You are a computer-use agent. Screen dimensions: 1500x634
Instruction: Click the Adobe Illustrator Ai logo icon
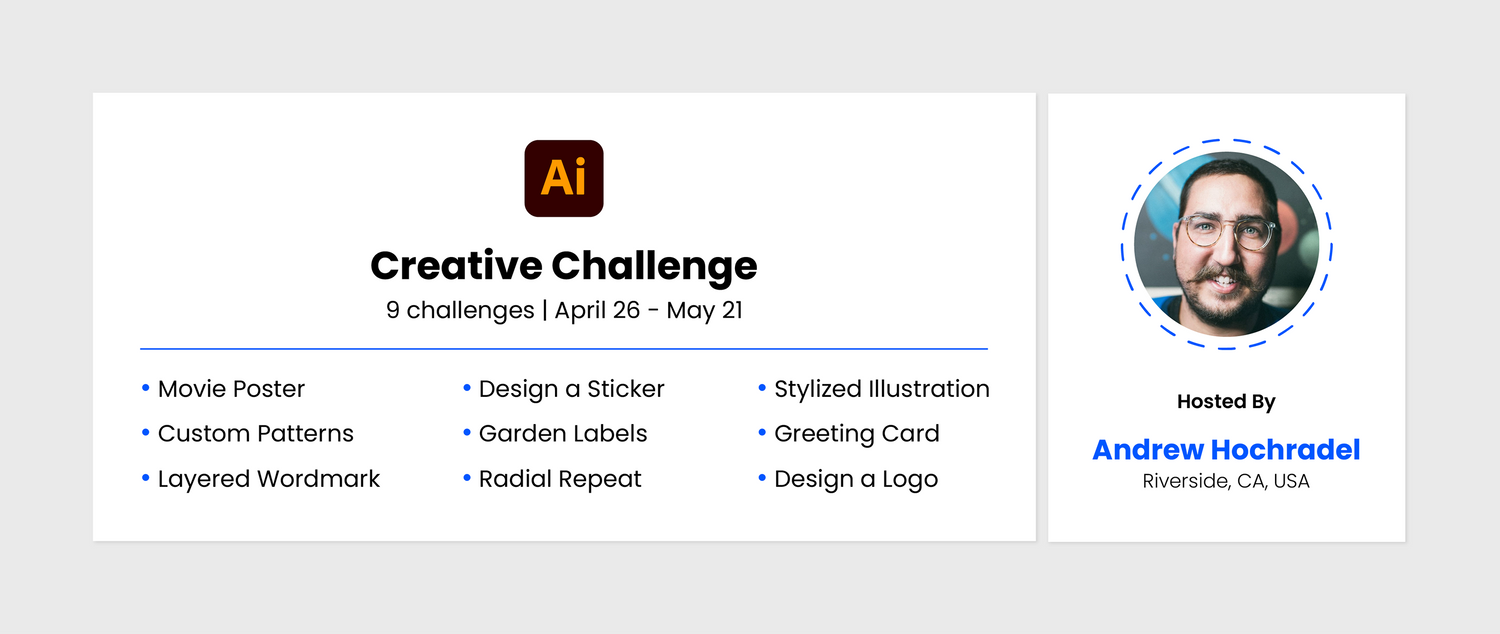[x=564, y=178]
